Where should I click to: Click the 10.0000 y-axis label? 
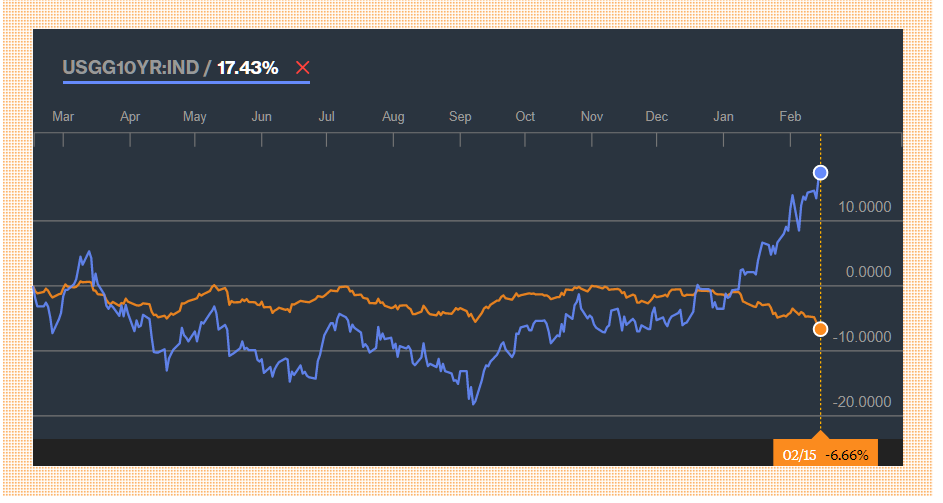click(x=867, y=208)
